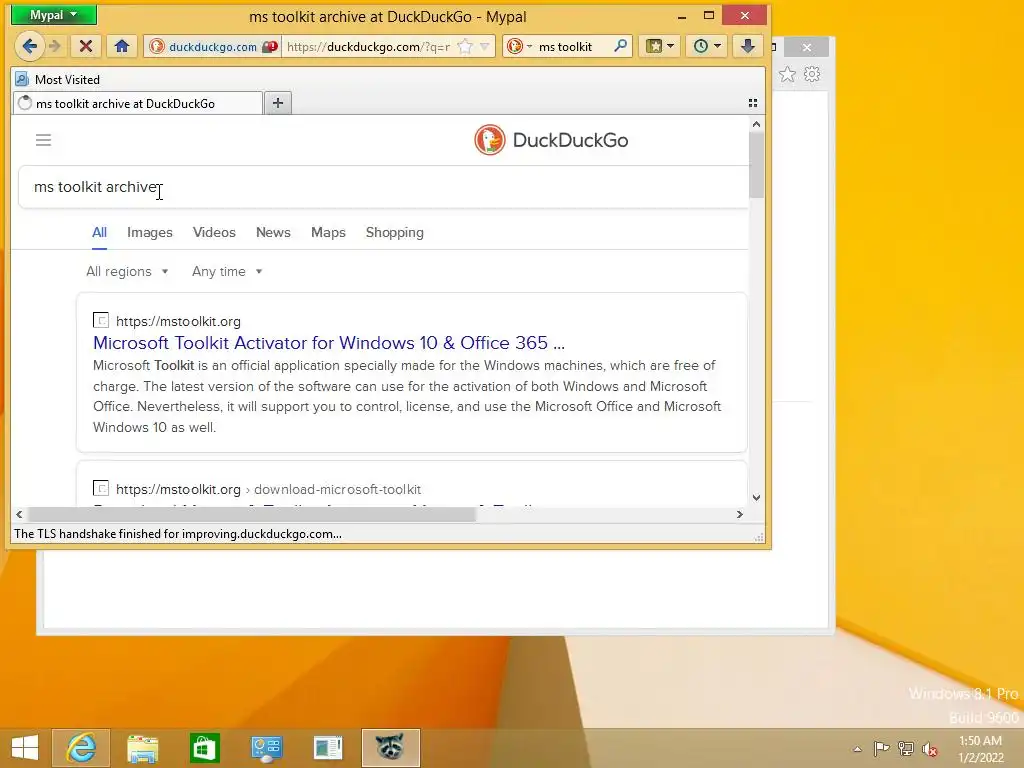Click the DuckDuckGo logo
The height and width of the screenshot is (768, 1024).
click(x=551, y=140)
